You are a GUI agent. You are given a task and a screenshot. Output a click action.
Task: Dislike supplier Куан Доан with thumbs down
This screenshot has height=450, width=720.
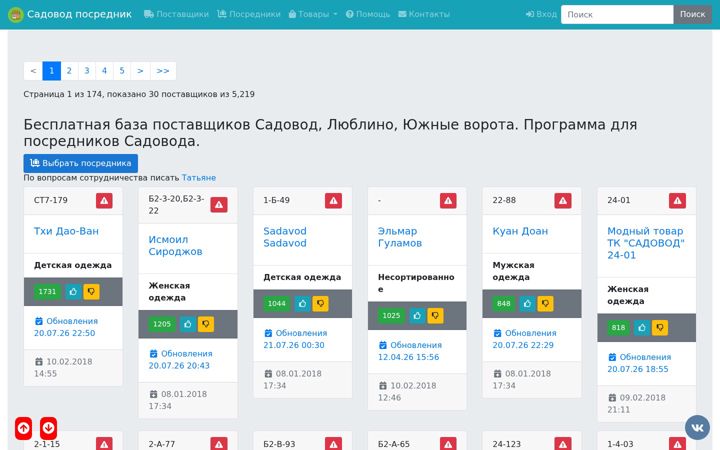[x=546, y=304]
